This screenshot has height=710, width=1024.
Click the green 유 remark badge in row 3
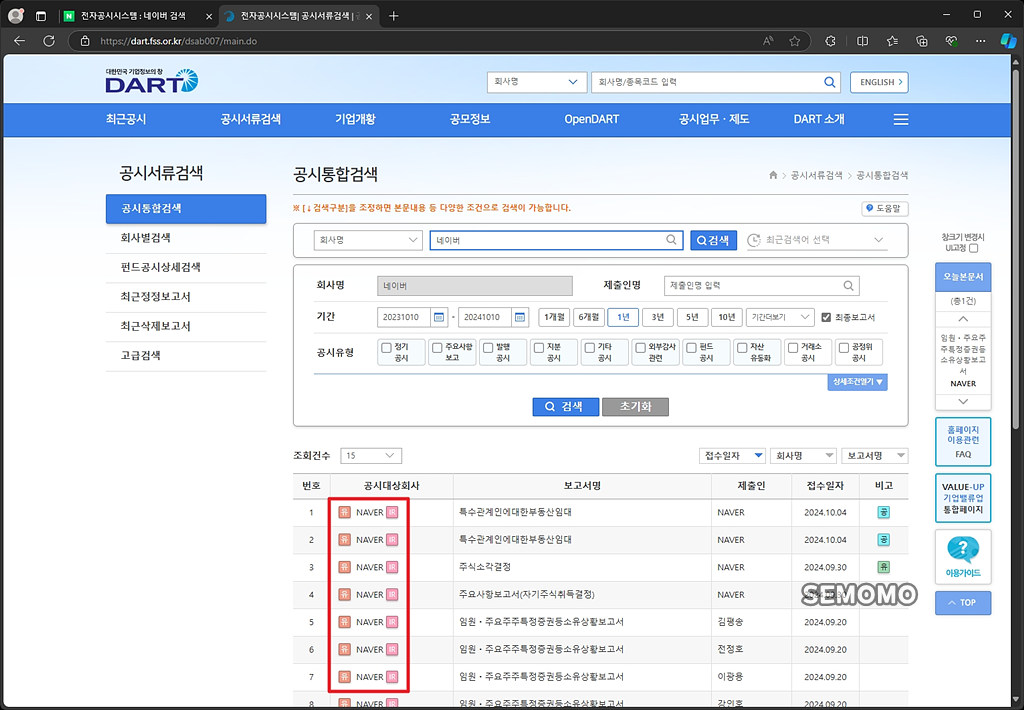tap(883, 567)
